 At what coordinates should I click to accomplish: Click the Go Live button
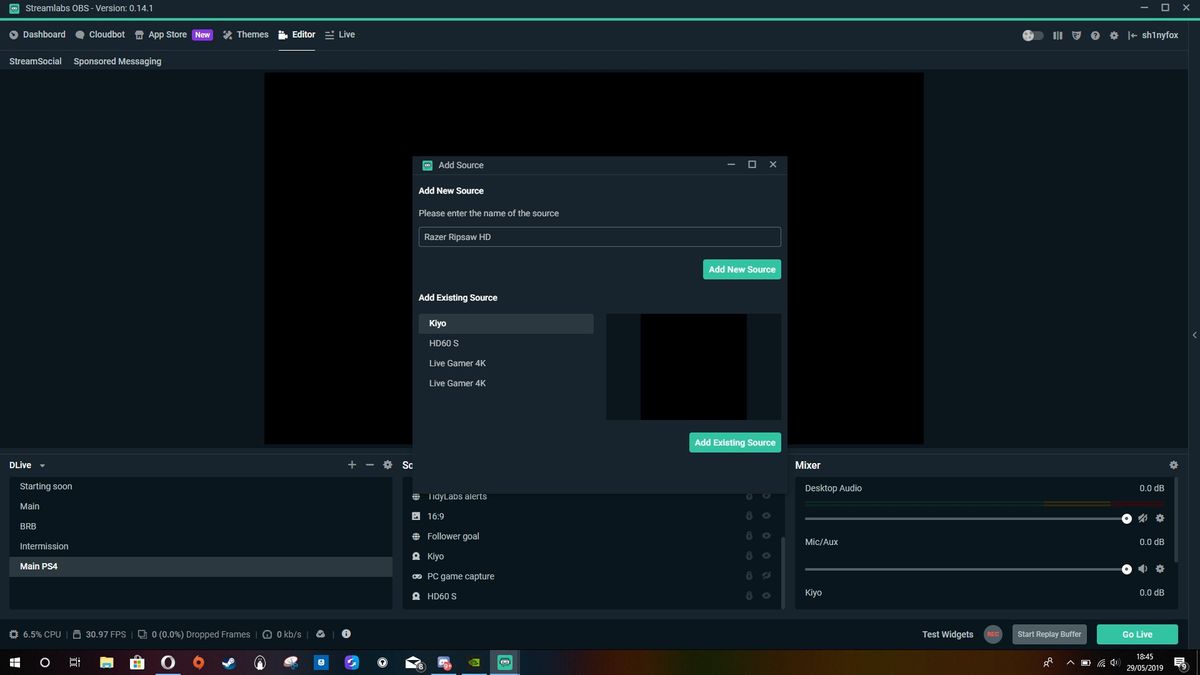point(1136,633)
